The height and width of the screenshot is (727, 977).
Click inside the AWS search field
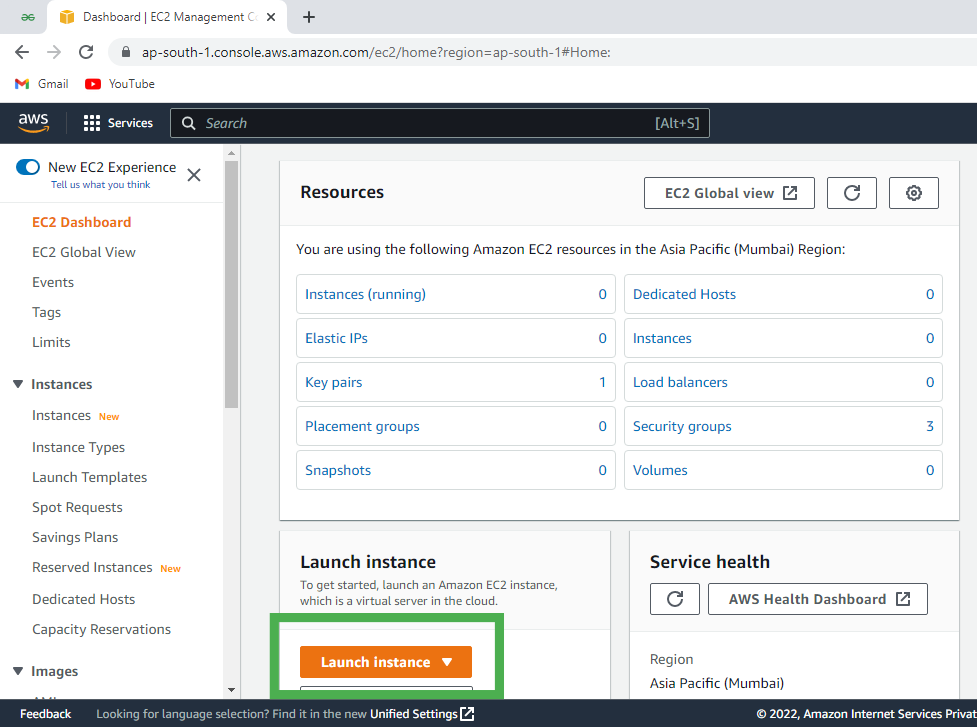tap(440, 123)
